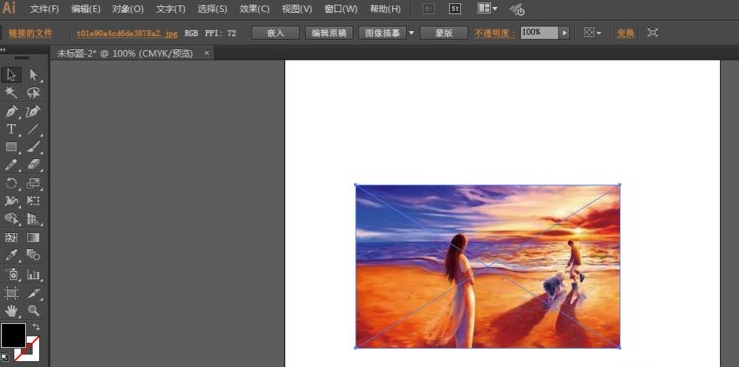This screenshot has width=739, height=367.
Task: Select the Rotate tool
Action: 11,183
